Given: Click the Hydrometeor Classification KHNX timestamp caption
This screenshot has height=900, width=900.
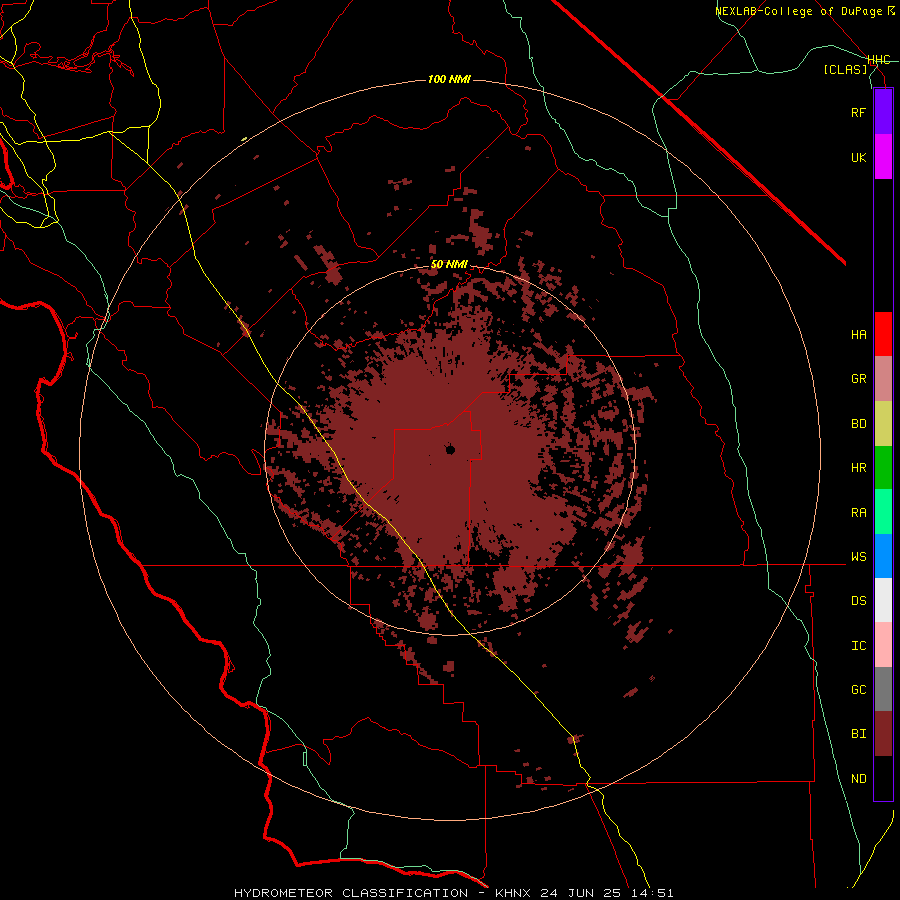Looking at the screenshot, I should coord(453,893).
